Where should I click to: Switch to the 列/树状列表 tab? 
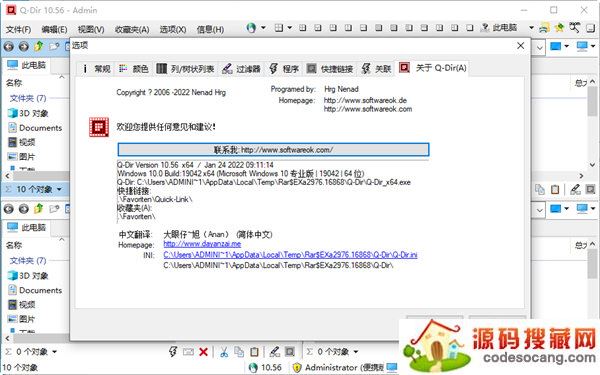click(186, 68)
